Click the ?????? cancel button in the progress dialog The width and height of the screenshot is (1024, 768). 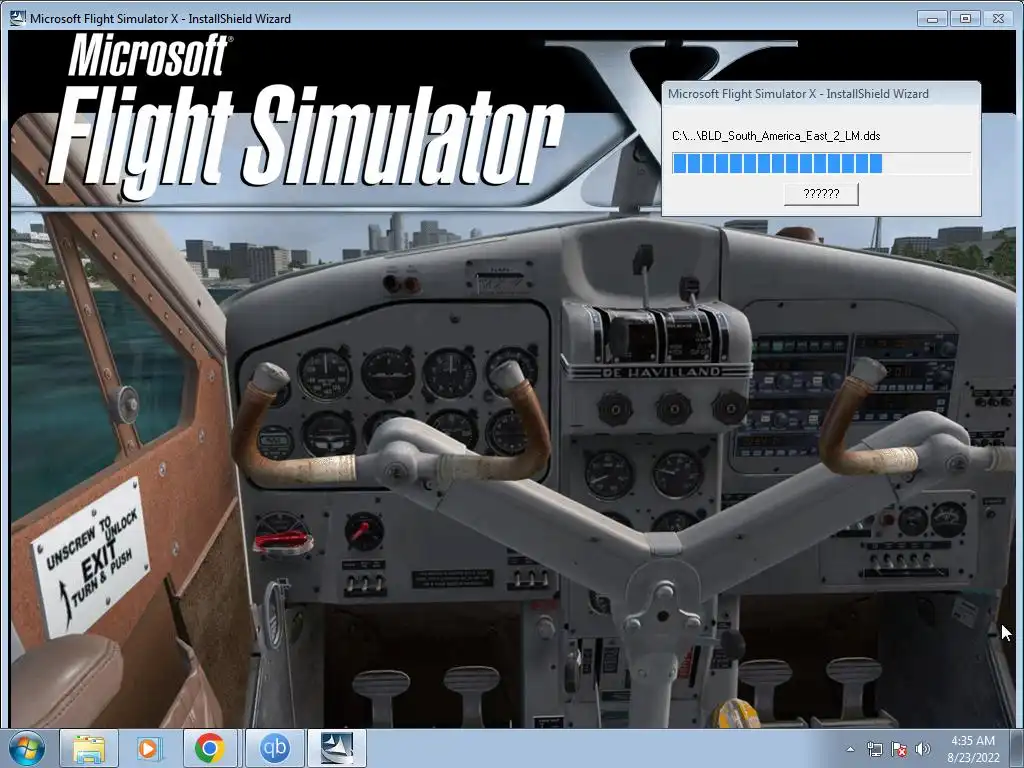point(821,193)
